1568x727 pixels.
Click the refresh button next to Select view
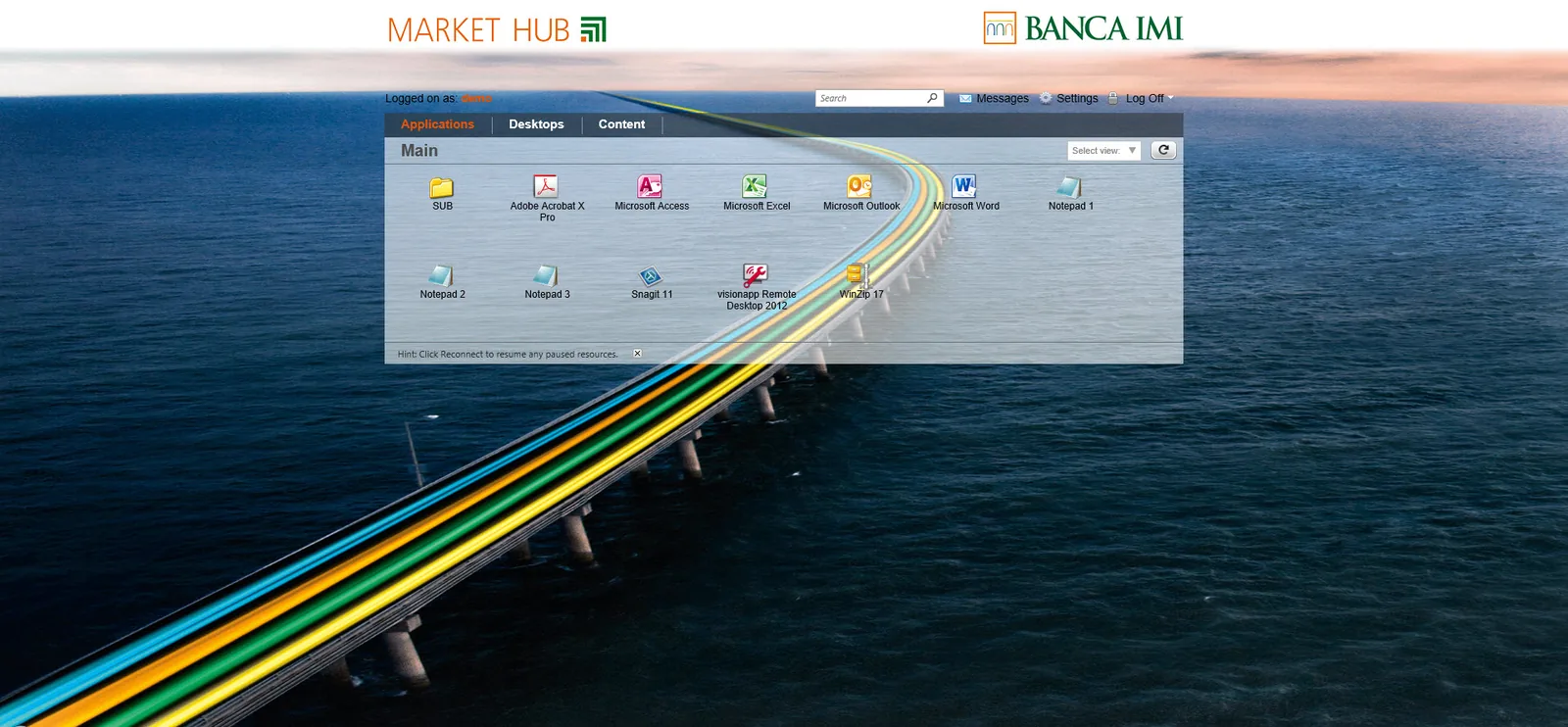1163,150
